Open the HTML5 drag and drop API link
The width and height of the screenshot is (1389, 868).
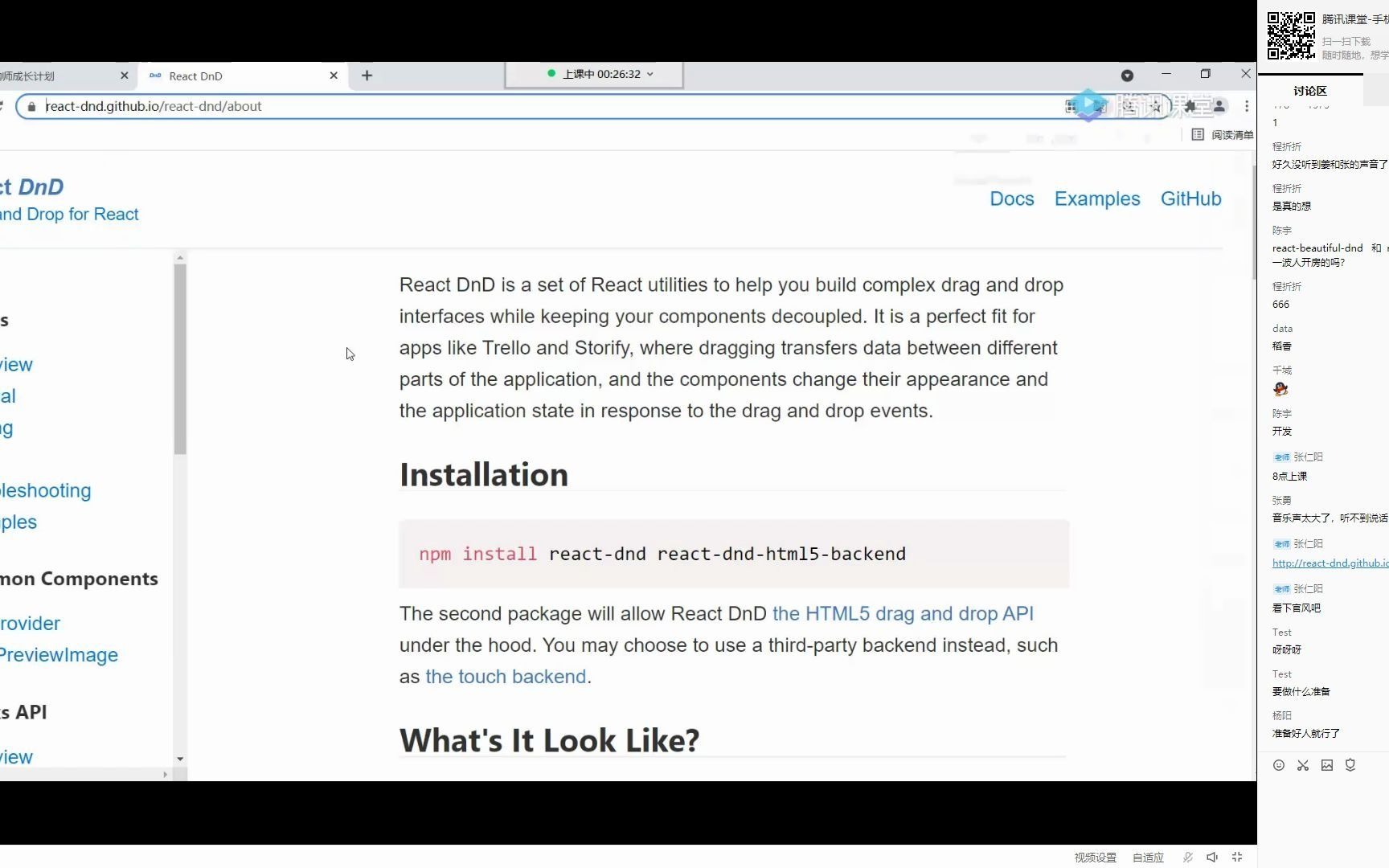[903, 614]
